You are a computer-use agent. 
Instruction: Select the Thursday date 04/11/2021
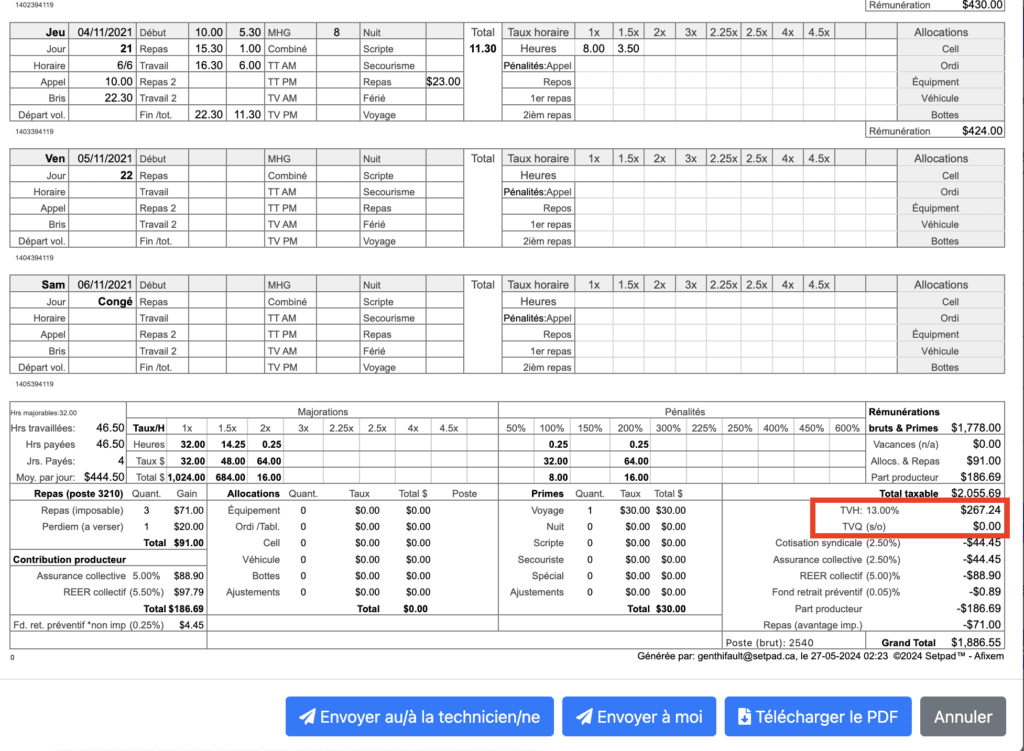tap(104, 32)
